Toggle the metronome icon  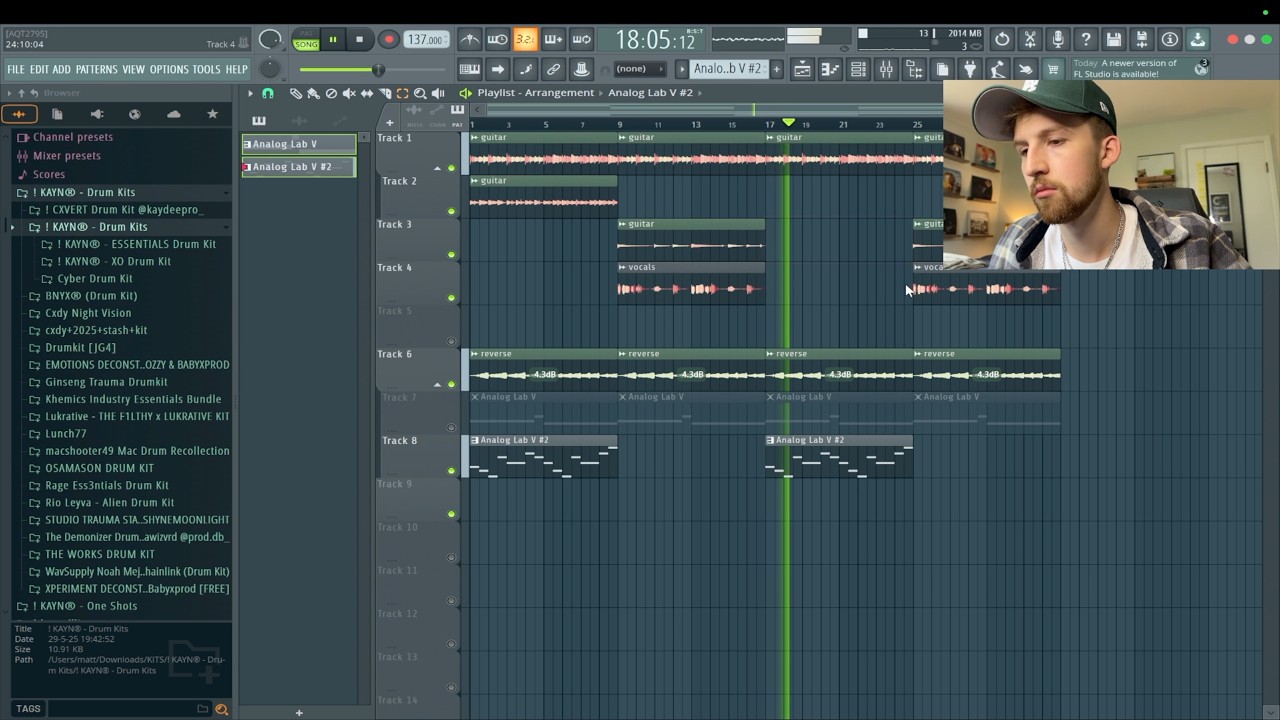pos(469,40)
